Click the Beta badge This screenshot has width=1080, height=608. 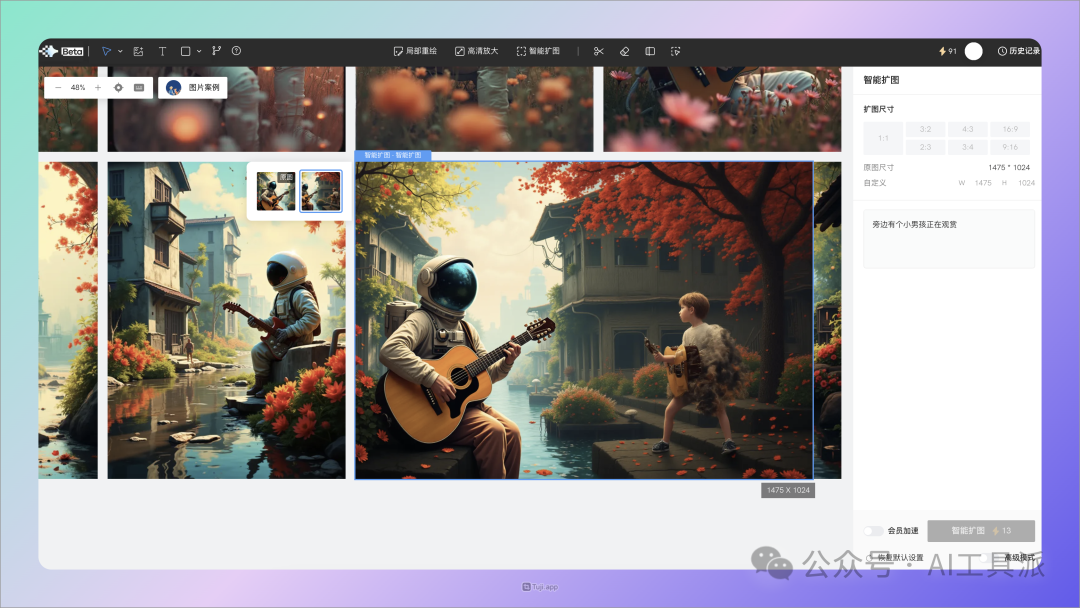coord(72,51)
